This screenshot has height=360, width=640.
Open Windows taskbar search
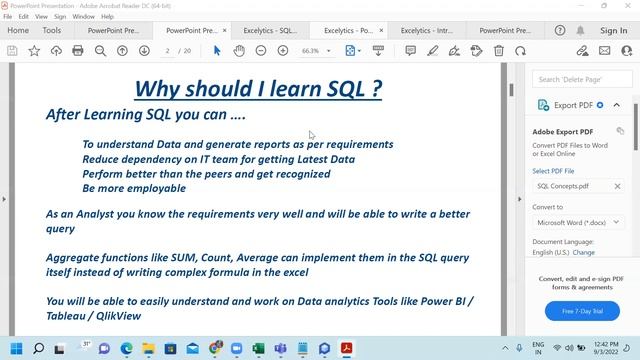click(x=39, y=349)
